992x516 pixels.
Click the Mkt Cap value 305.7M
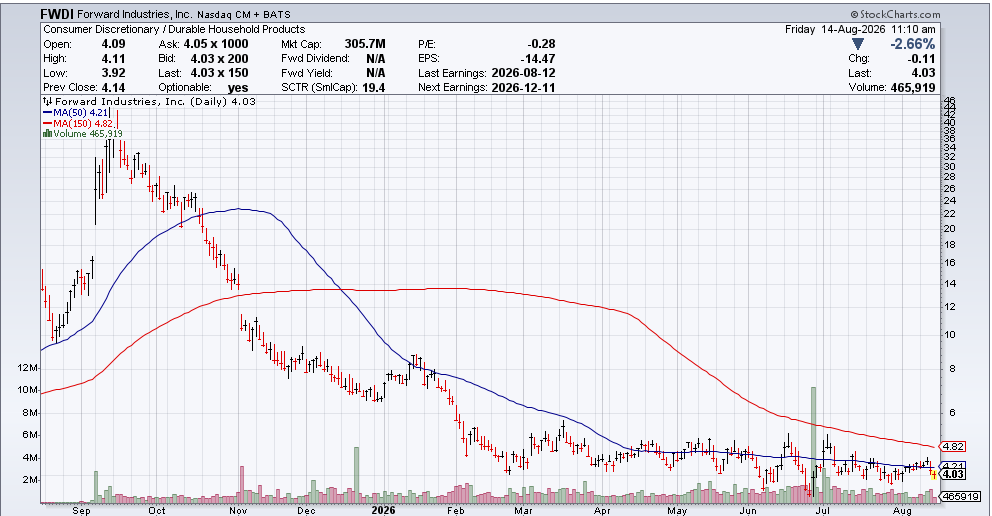point(365,44)
